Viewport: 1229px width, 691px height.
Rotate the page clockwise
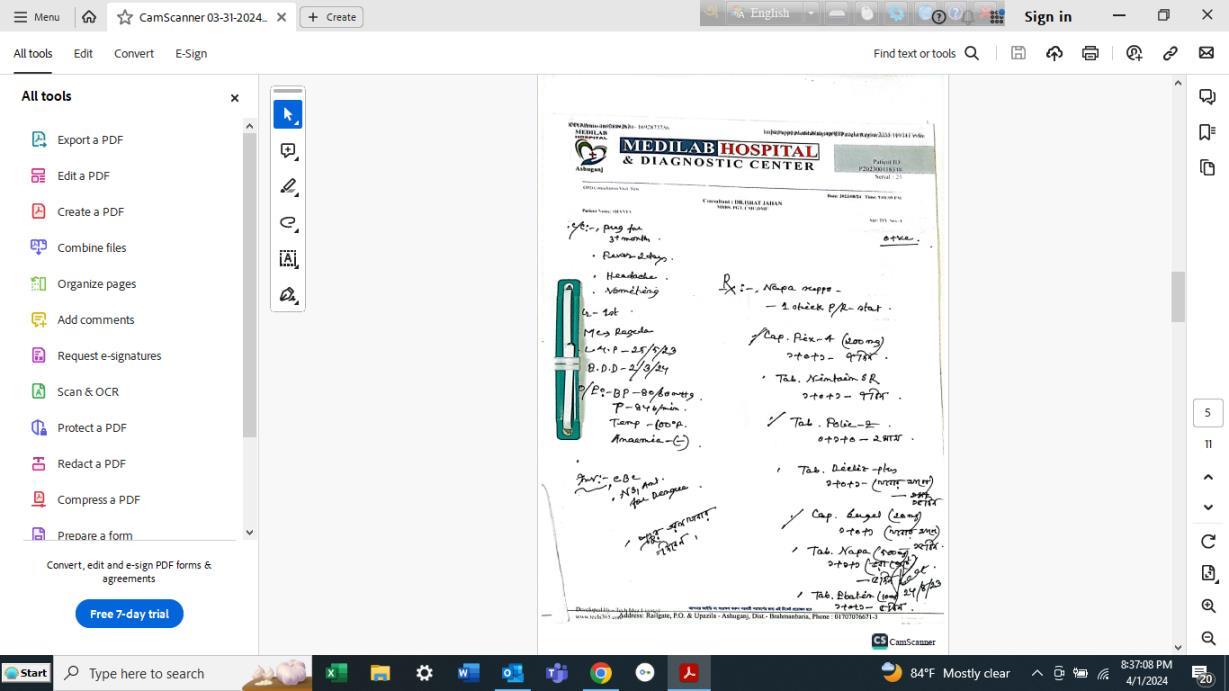tap(1208, 541)
